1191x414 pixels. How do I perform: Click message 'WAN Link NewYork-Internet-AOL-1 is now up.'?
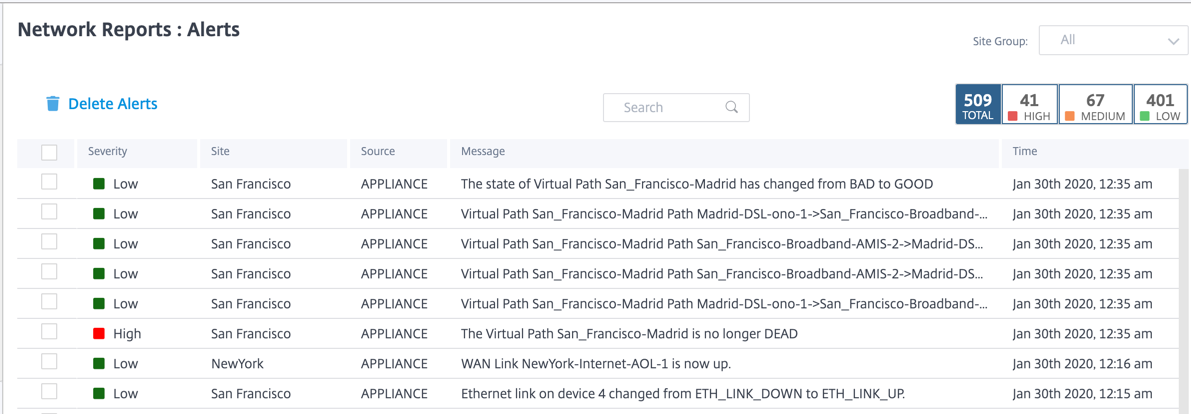point(596,363)
